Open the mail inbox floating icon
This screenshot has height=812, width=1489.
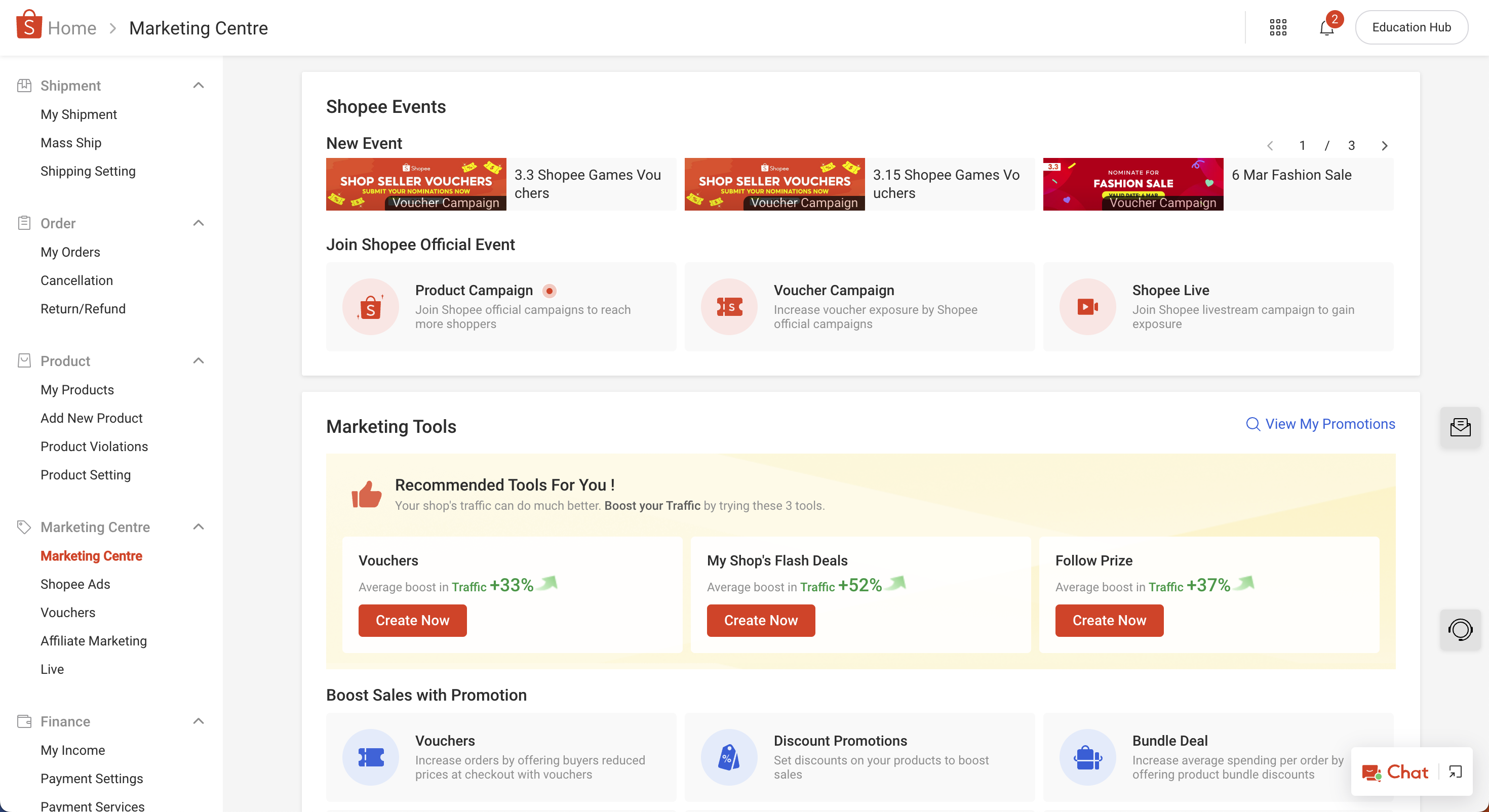[1460, 427]
